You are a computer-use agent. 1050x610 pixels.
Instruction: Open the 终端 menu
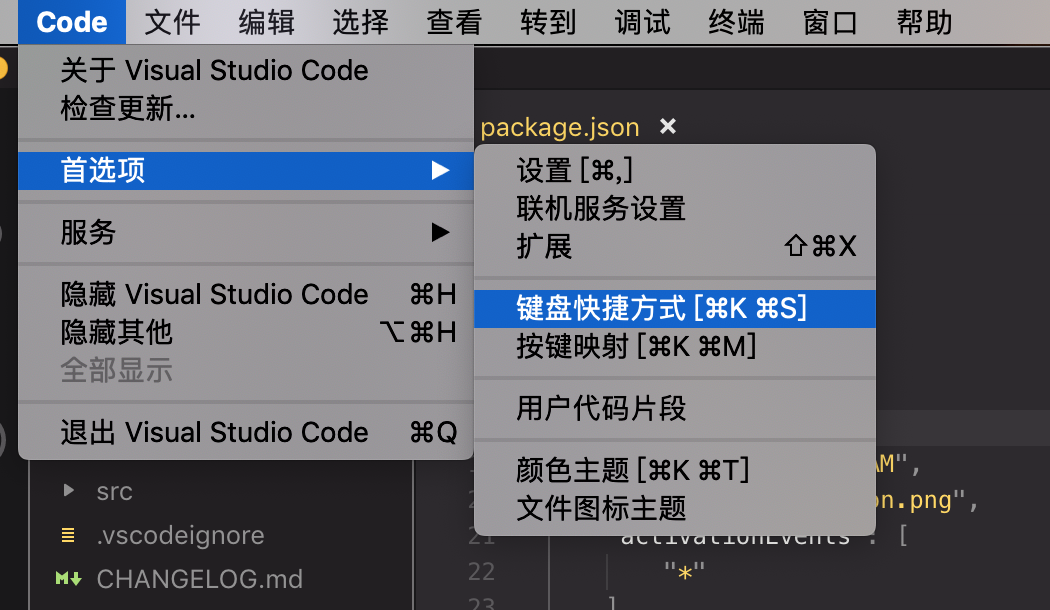pos(736,22)
